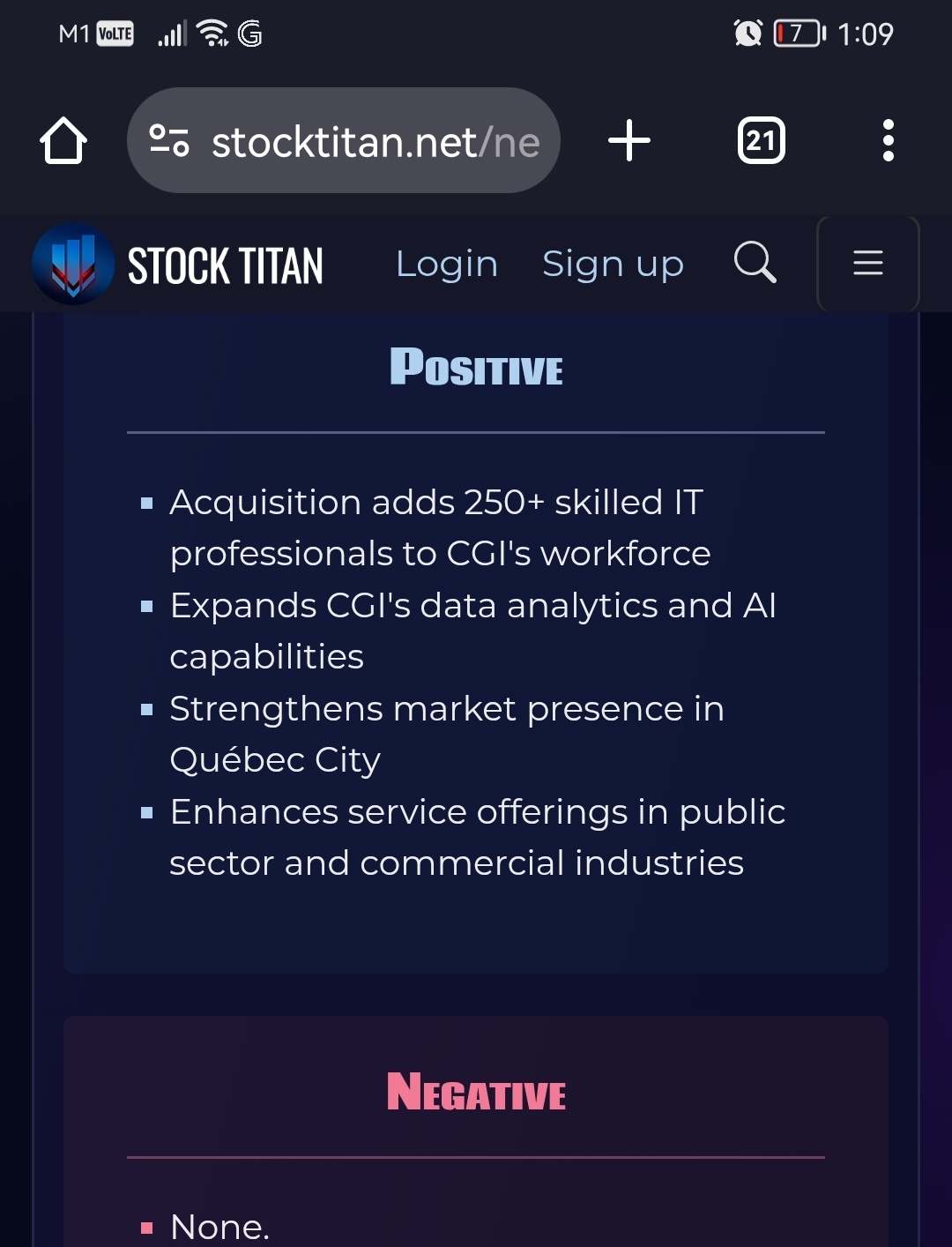
Task: Tap the battery indicator in status bar
Action: tap(799, 34)
